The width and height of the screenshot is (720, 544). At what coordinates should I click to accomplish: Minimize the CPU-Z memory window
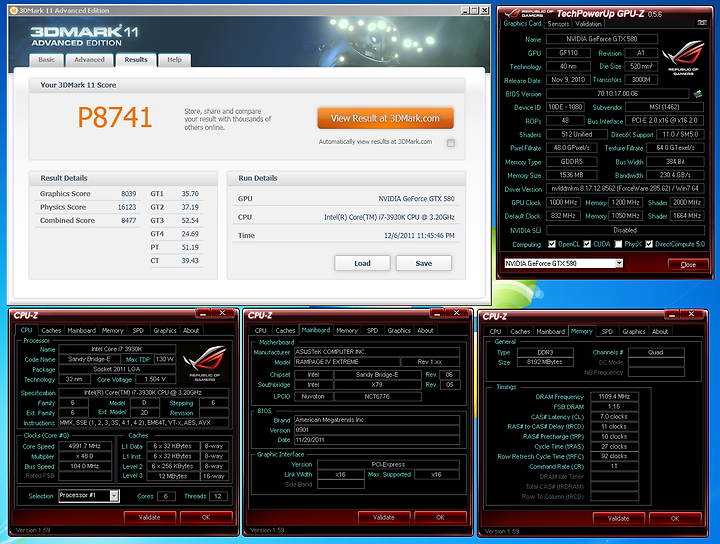click(672, 314)
